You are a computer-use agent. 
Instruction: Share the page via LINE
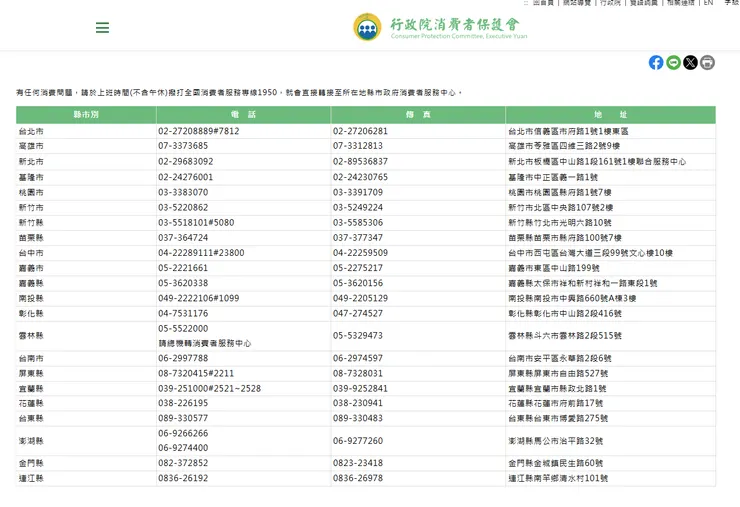point(673,62)
